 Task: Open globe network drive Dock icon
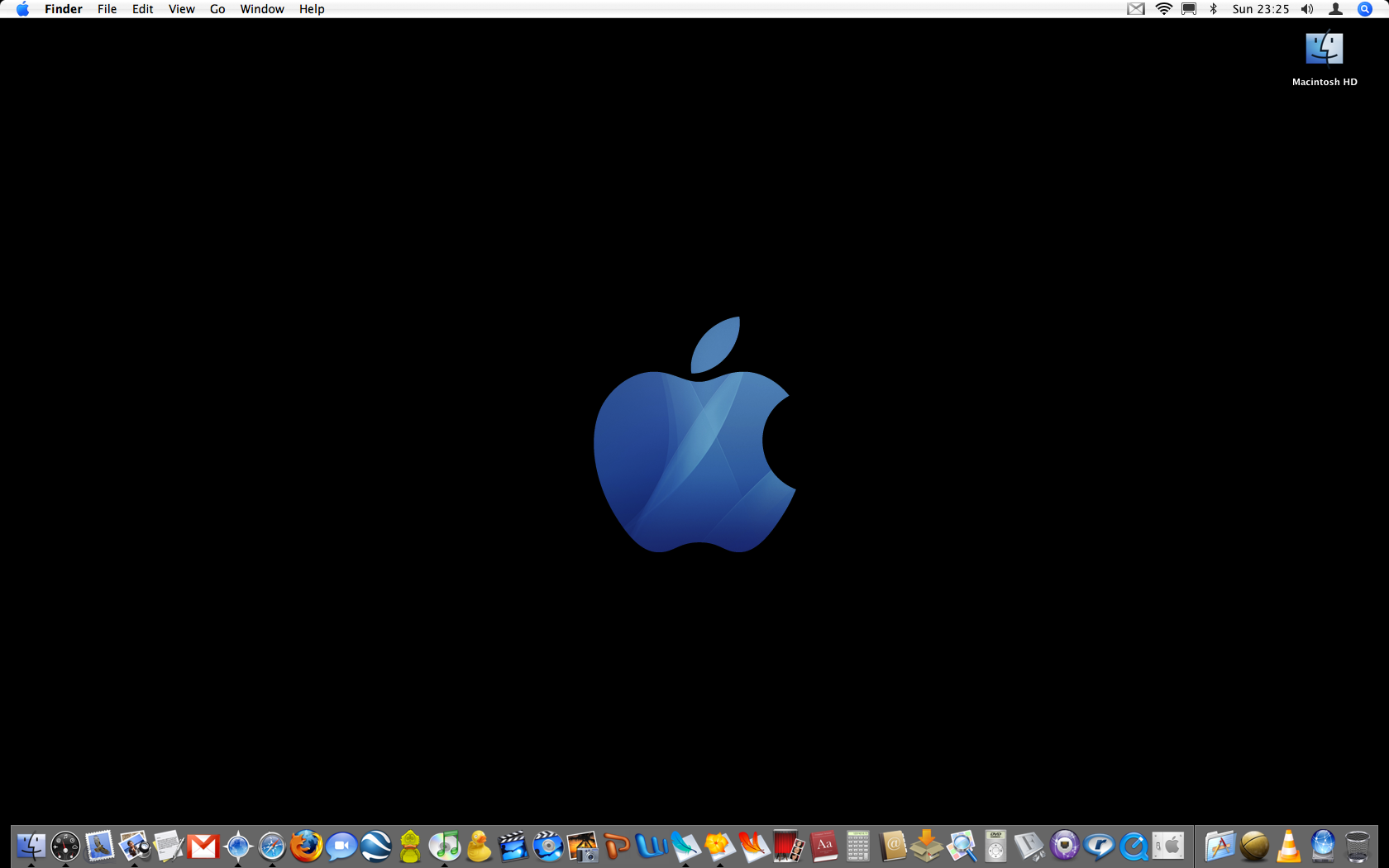click(x=1323, y=846)
